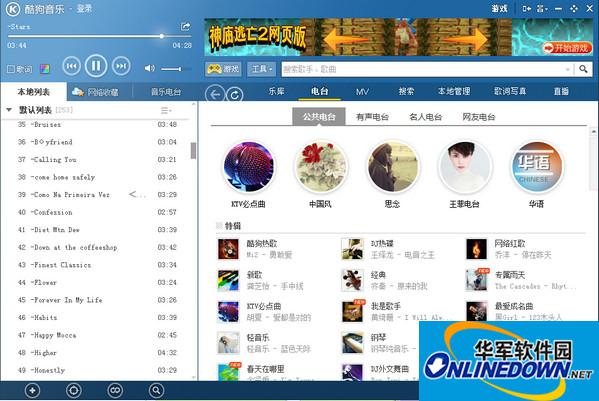Open the 本地管理 tab

click(453, 91)
